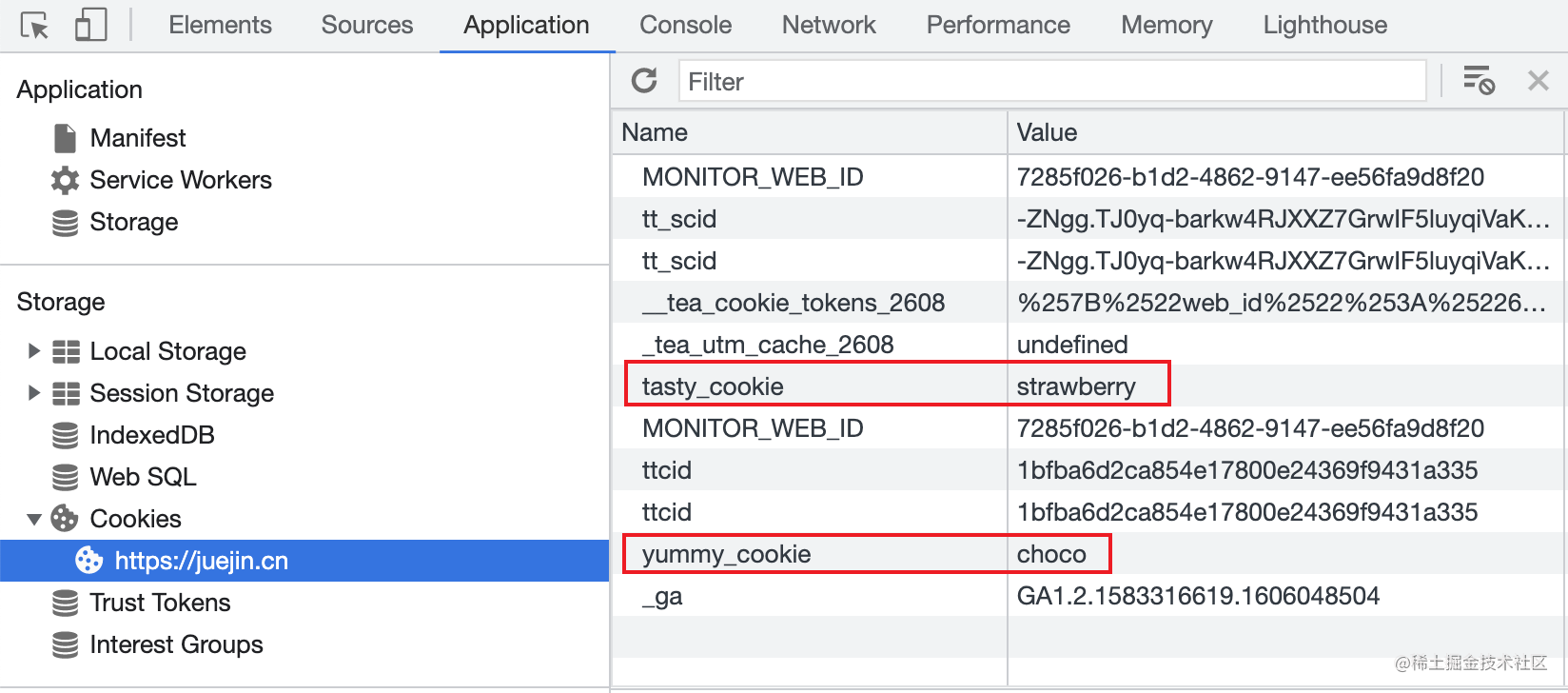Select the https://juejin.cn cookie entry
The height and width of the screenshot is (693, 1568).
[201, 561]
